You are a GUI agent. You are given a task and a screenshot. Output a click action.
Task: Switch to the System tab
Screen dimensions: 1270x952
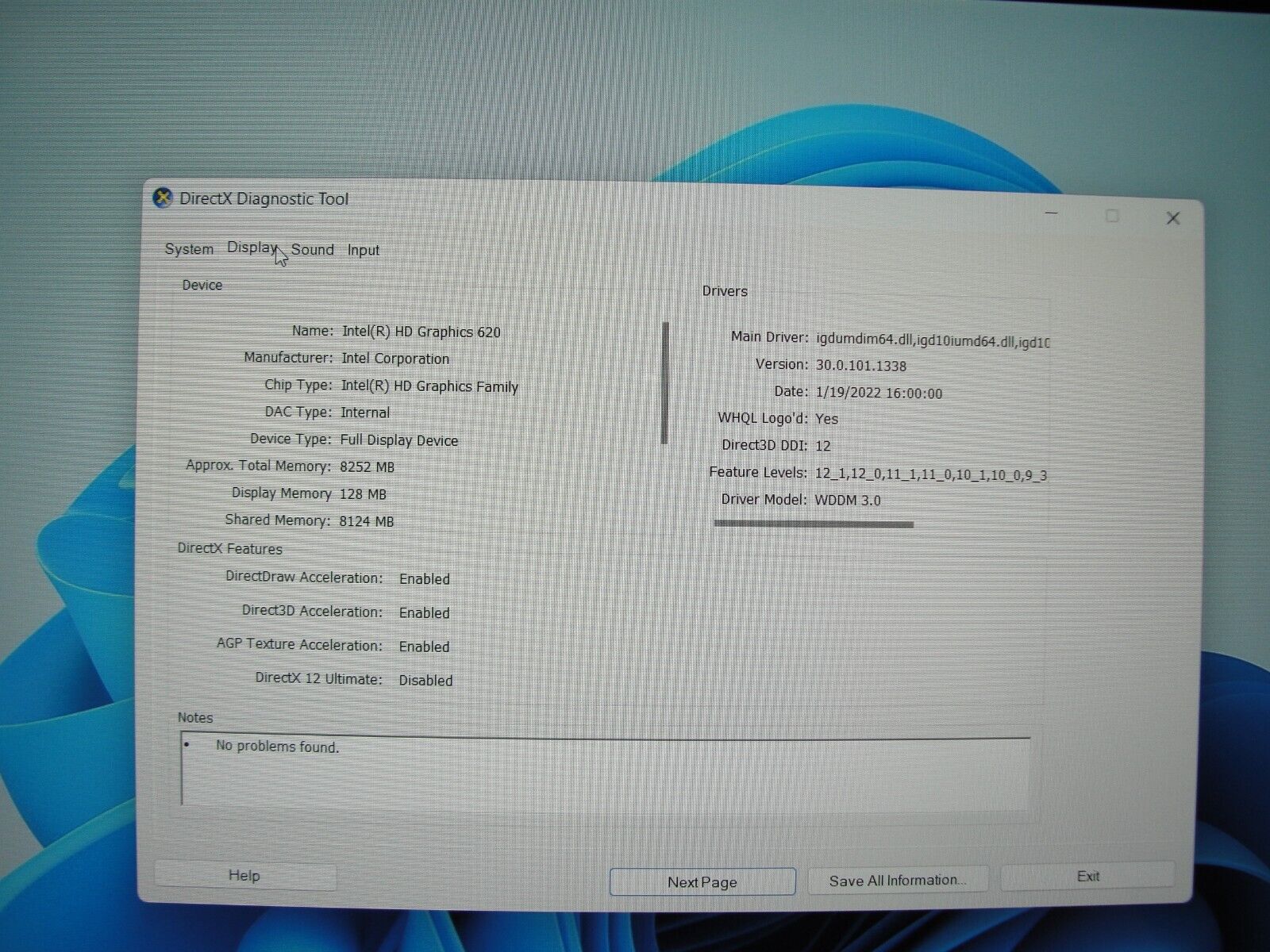[x=189, y=249]
